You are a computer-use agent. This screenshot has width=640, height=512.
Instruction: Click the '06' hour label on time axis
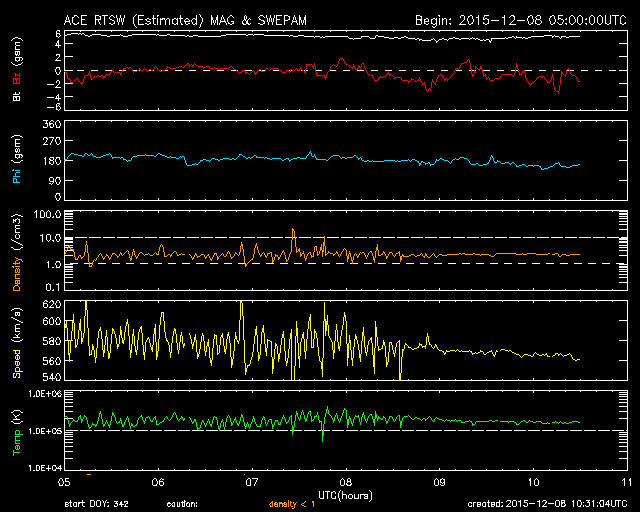[158, 483]
